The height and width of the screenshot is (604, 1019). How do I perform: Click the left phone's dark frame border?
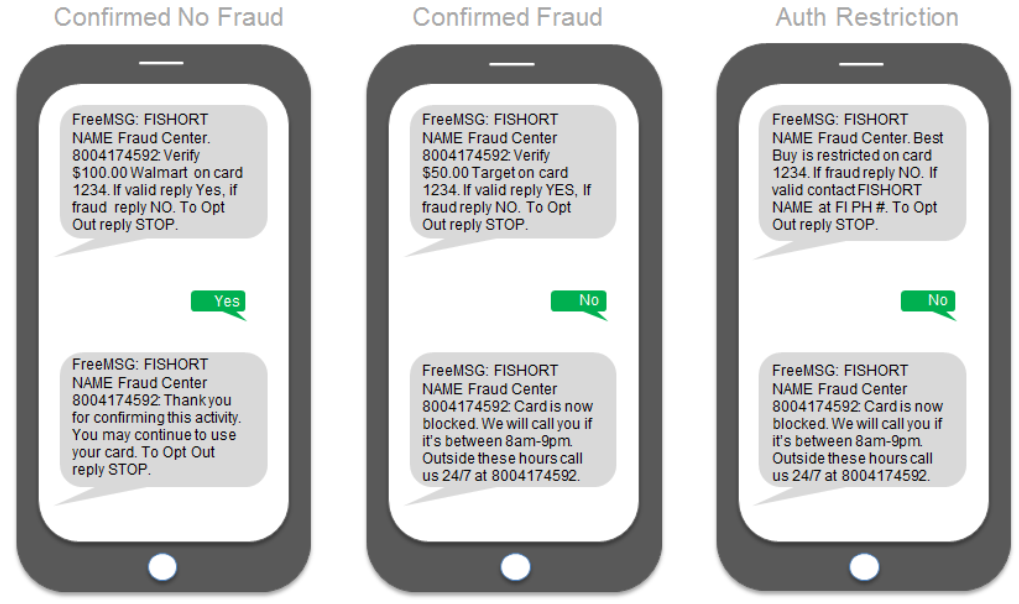(27, 312)
